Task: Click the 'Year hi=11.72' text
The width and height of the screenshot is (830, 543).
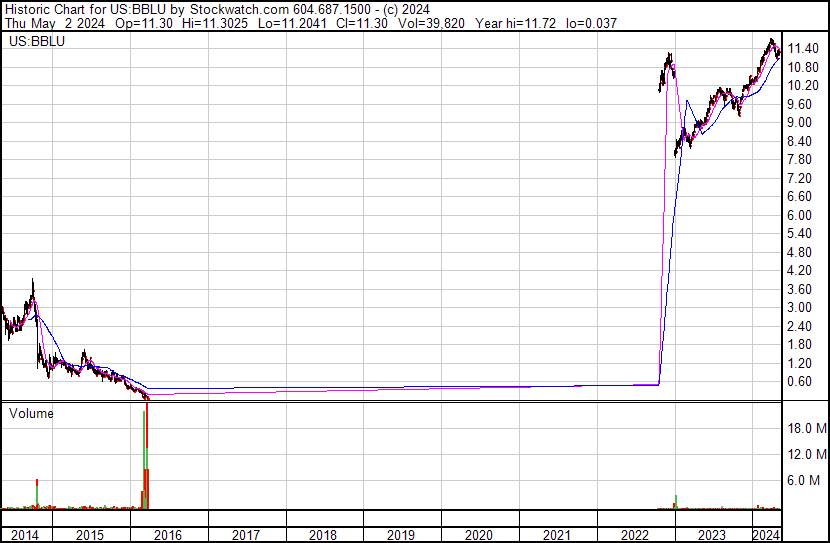Action: tap(515, 23)
